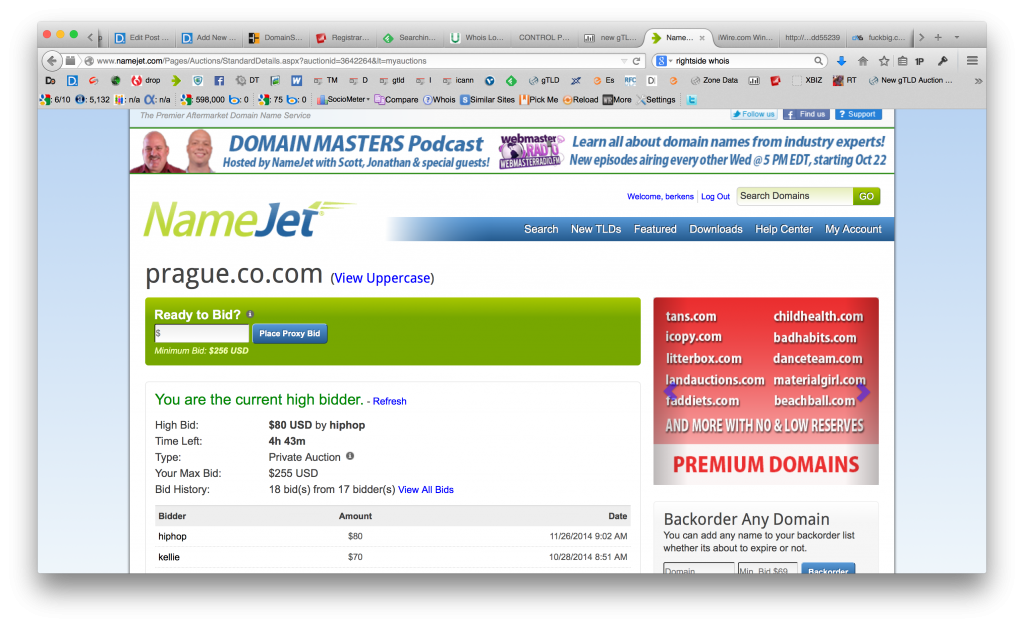This screenshot has width=1024, height=627.
Task: Click the Place Proxy Bid button
Action: 290,333
